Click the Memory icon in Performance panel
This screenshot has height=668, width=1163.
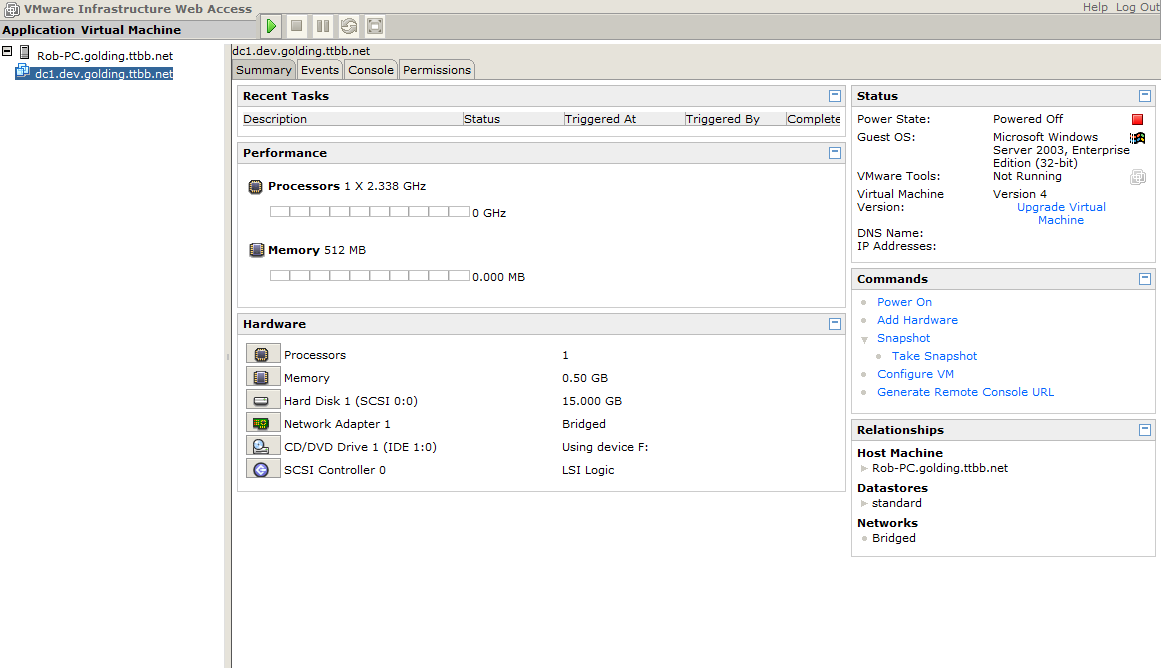(256, 250)
